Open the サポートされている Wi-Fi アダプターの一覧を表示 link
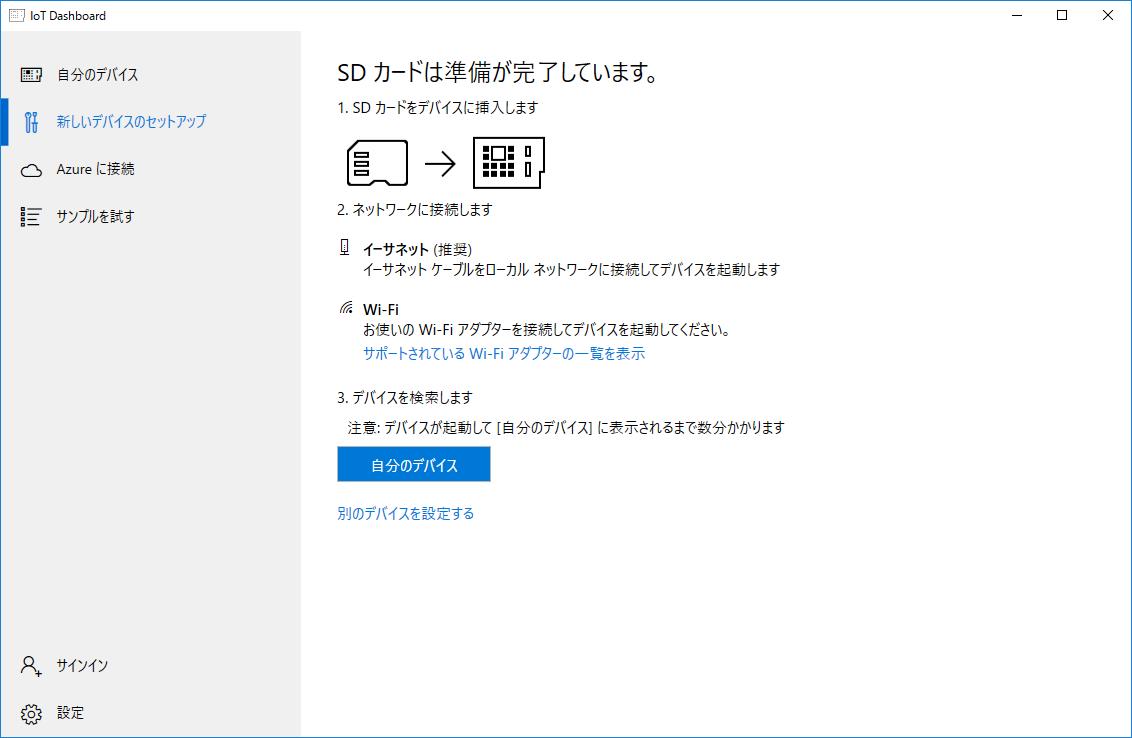 (504, 354)
